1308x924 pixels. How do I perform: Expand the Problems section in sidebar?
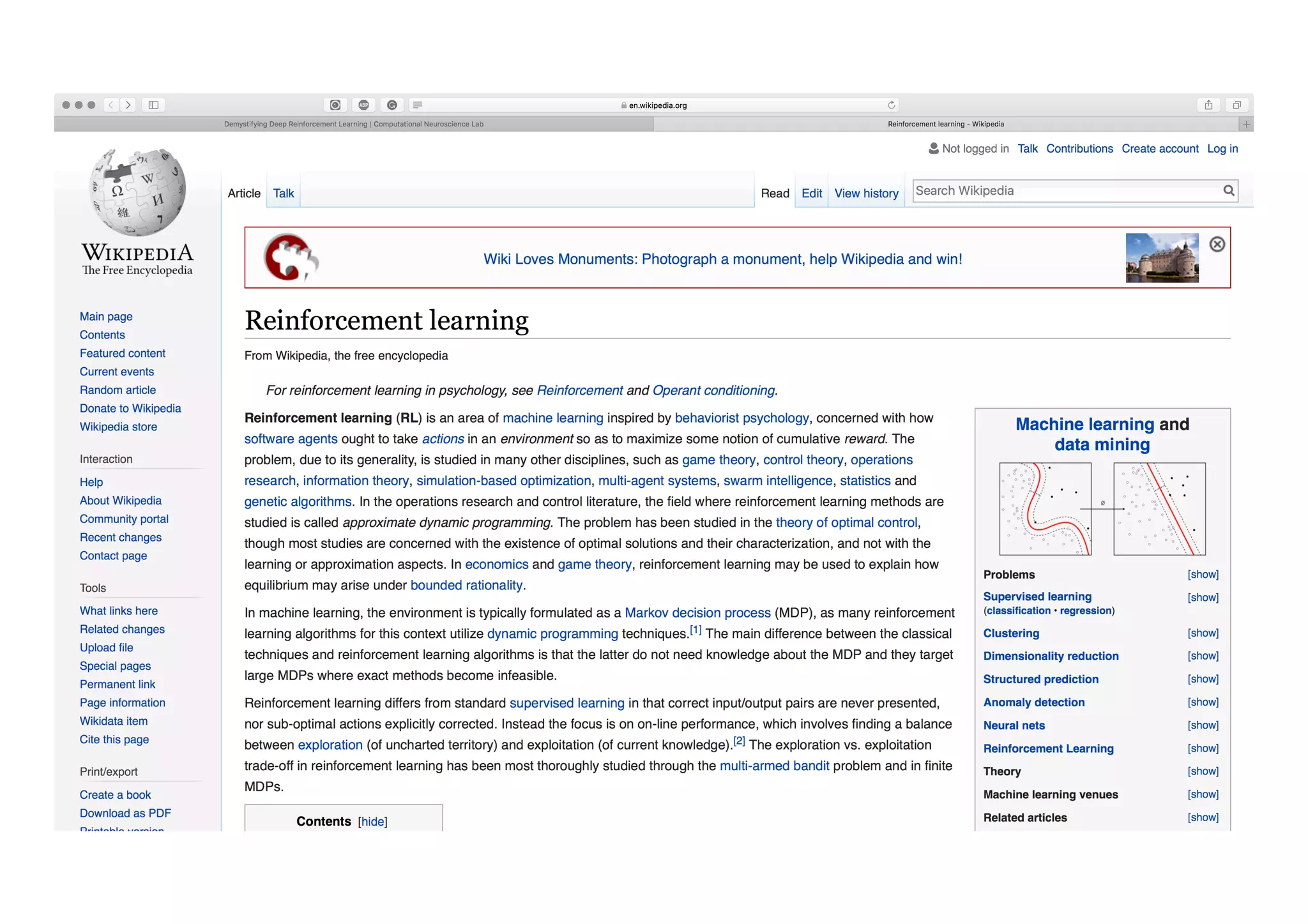pyautogui.click(x=1203, y=574)
